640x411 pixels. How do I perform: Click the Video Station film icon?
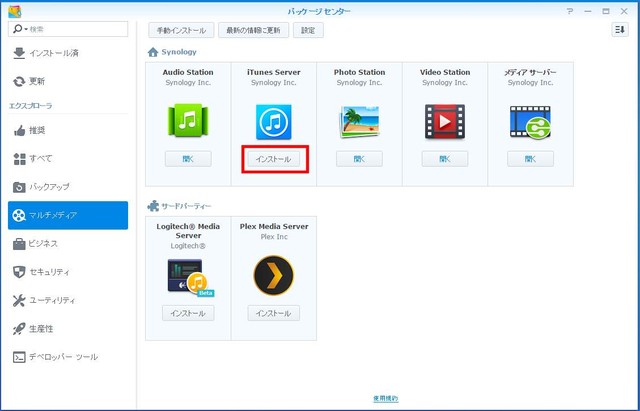tap(444, 122)
